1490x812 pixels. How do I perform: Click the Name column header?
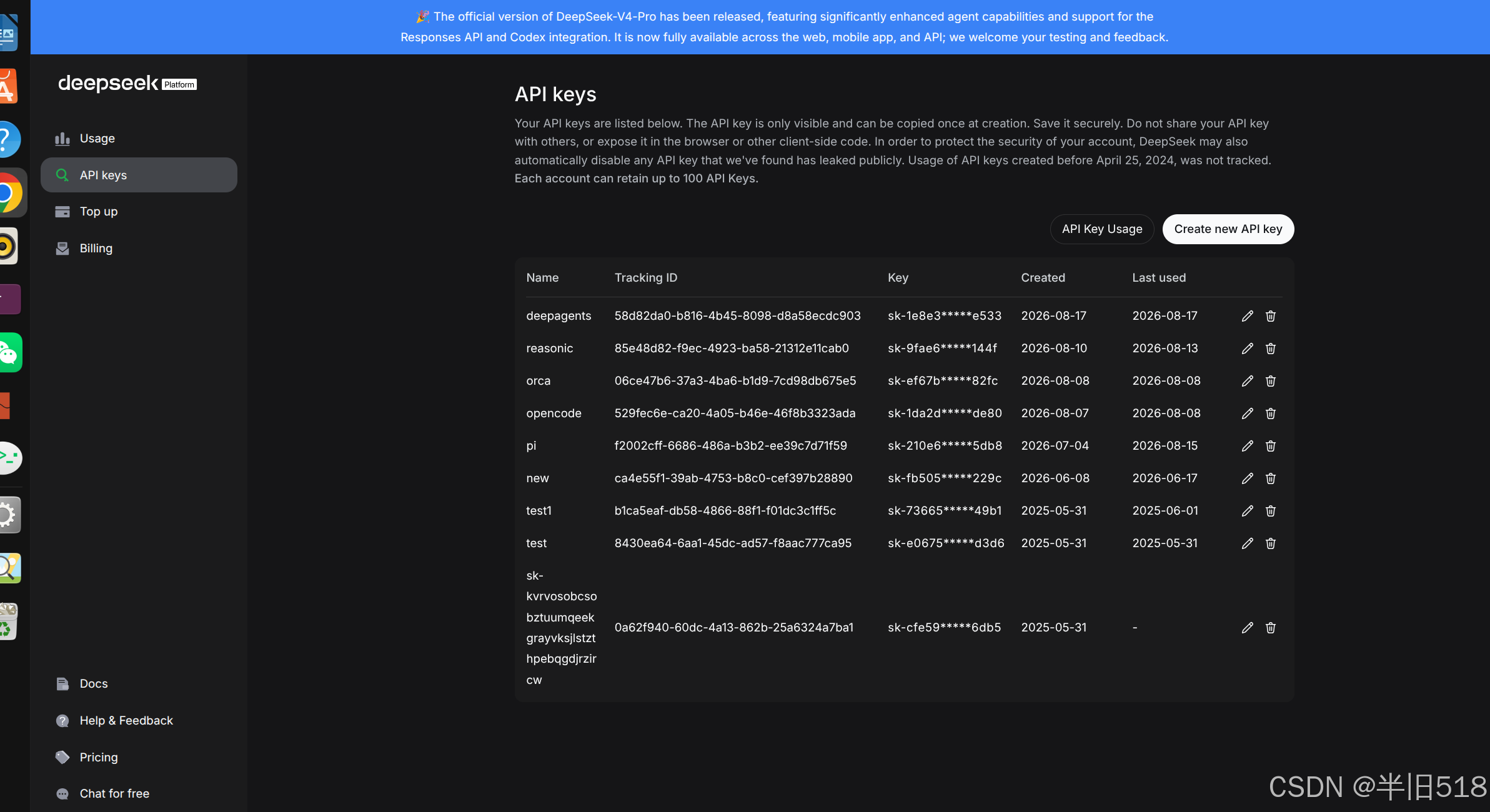pos(542,278)
